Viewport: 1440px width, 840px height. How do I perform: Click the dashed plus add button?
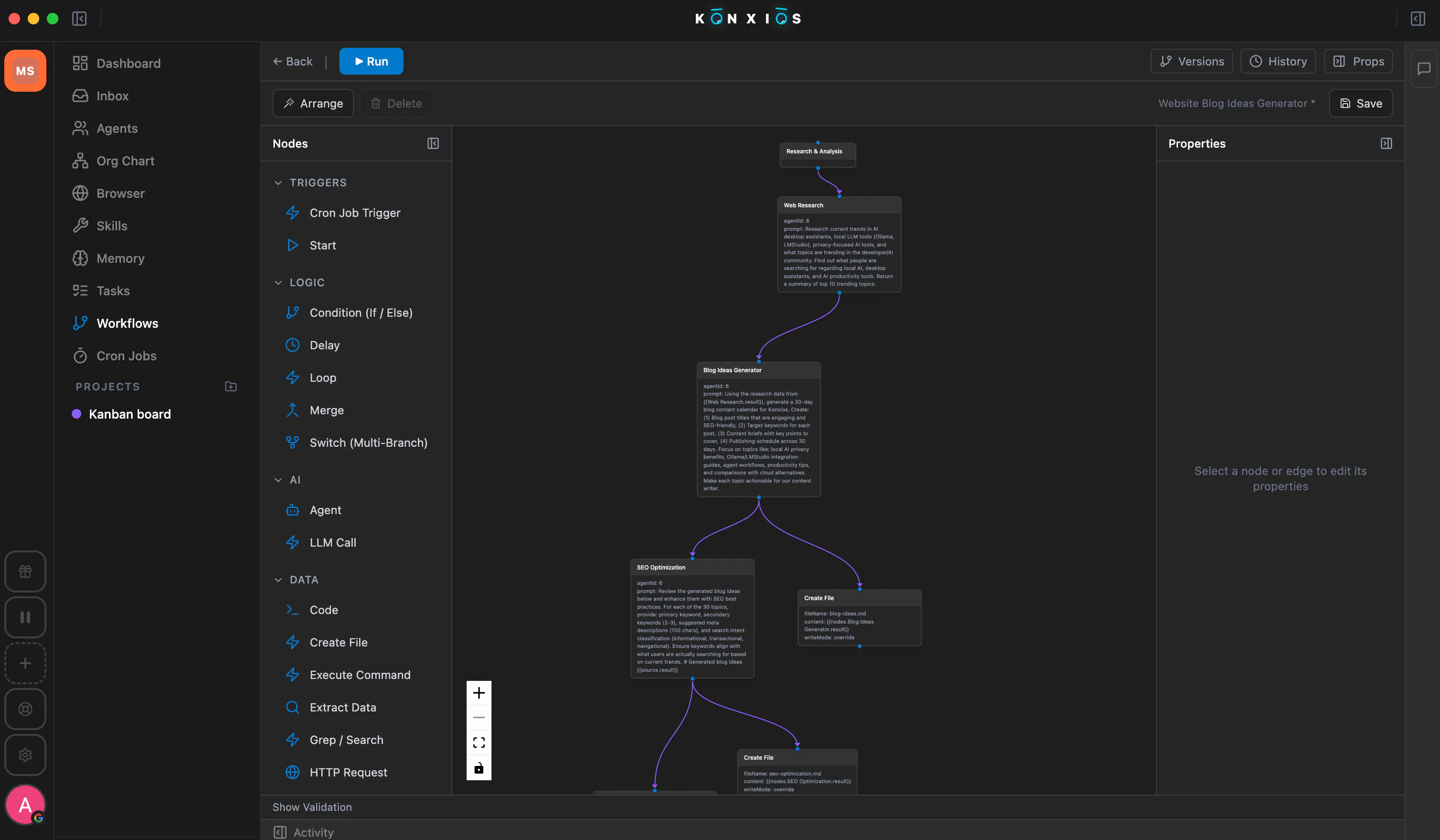pos(25,663)
